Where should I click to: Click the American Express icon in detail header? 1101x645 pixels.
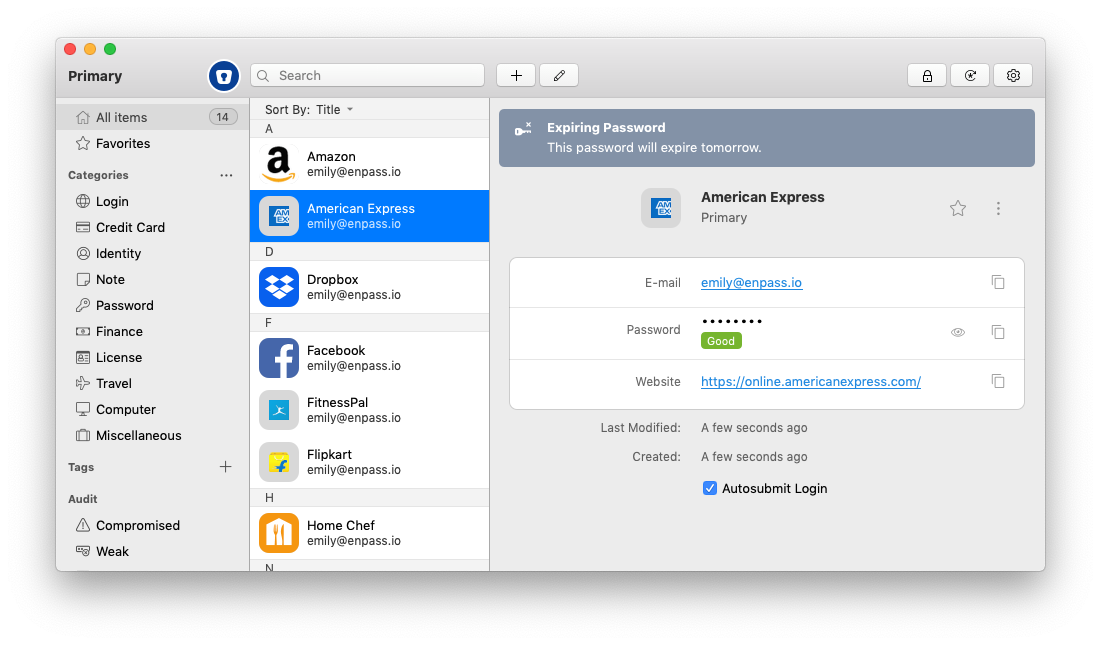661,208
